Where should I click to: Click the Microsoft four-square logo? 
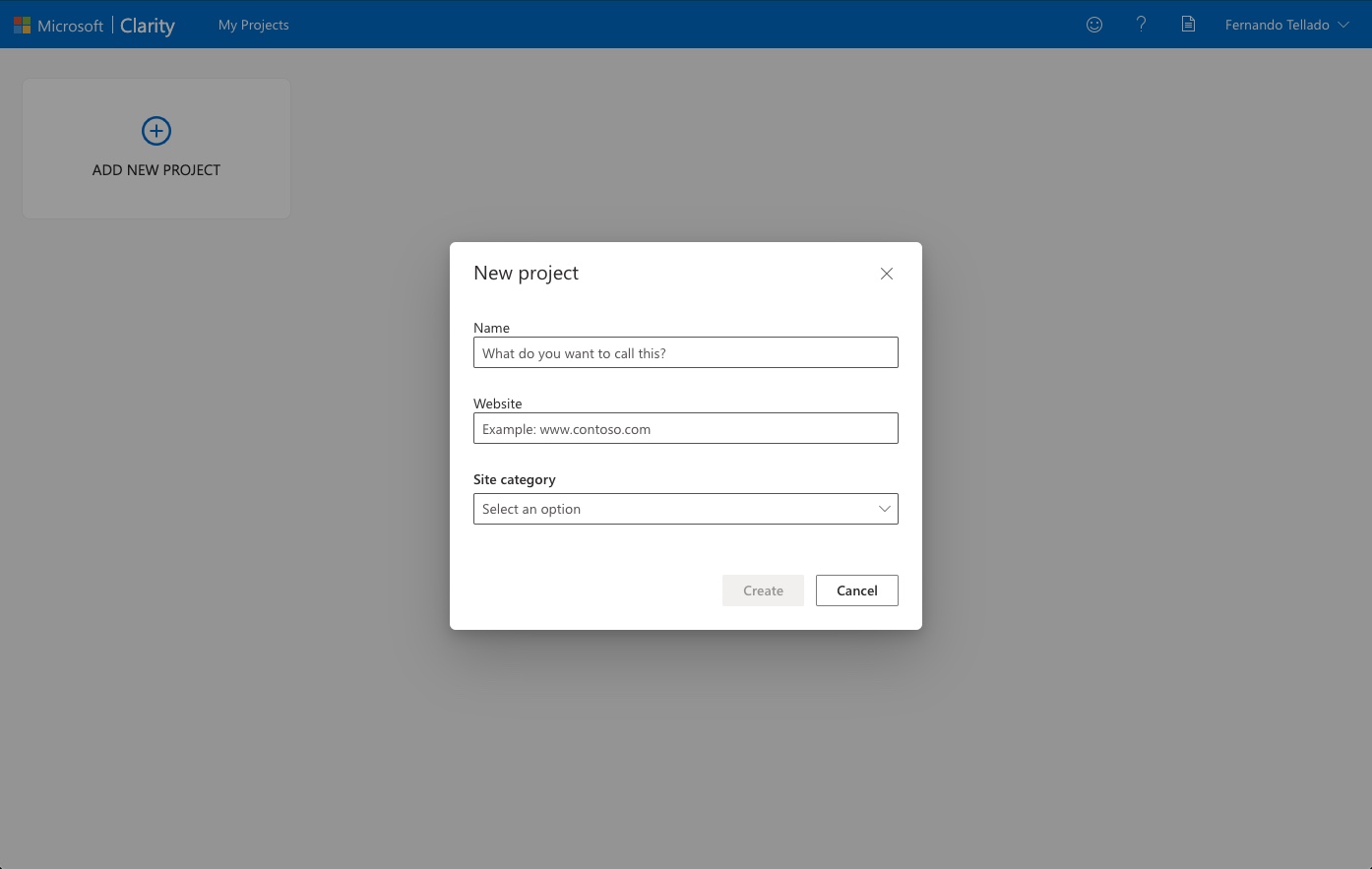tap(22, 25)
